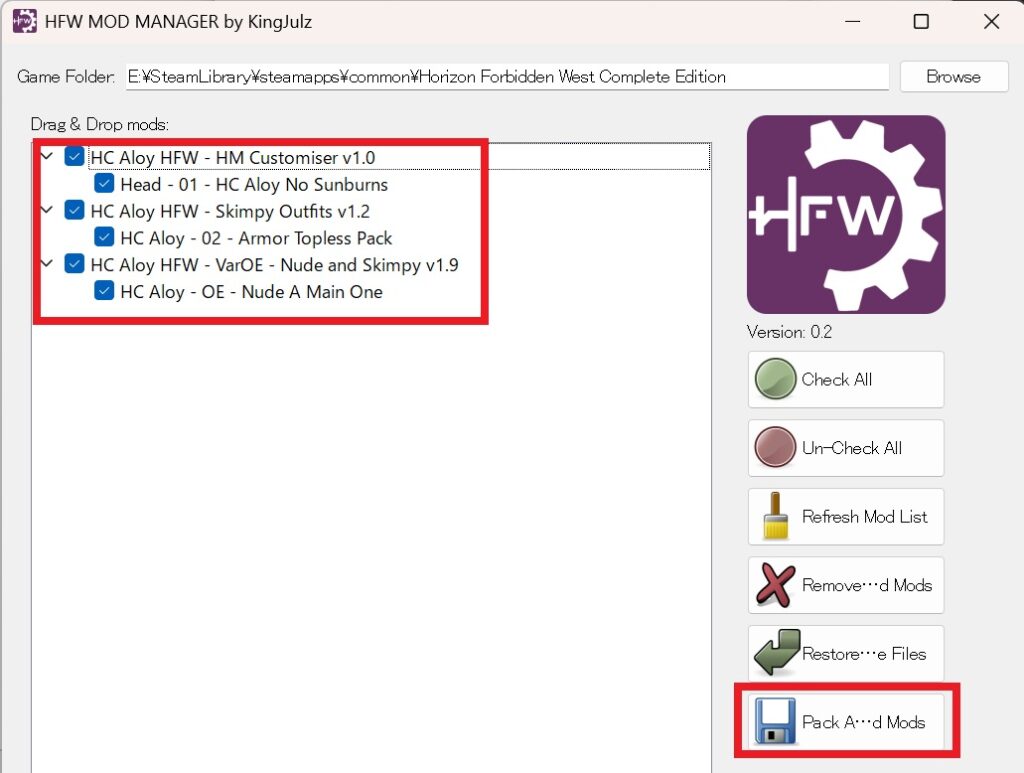Select the HM Customiser v1.0 row text

232,157
